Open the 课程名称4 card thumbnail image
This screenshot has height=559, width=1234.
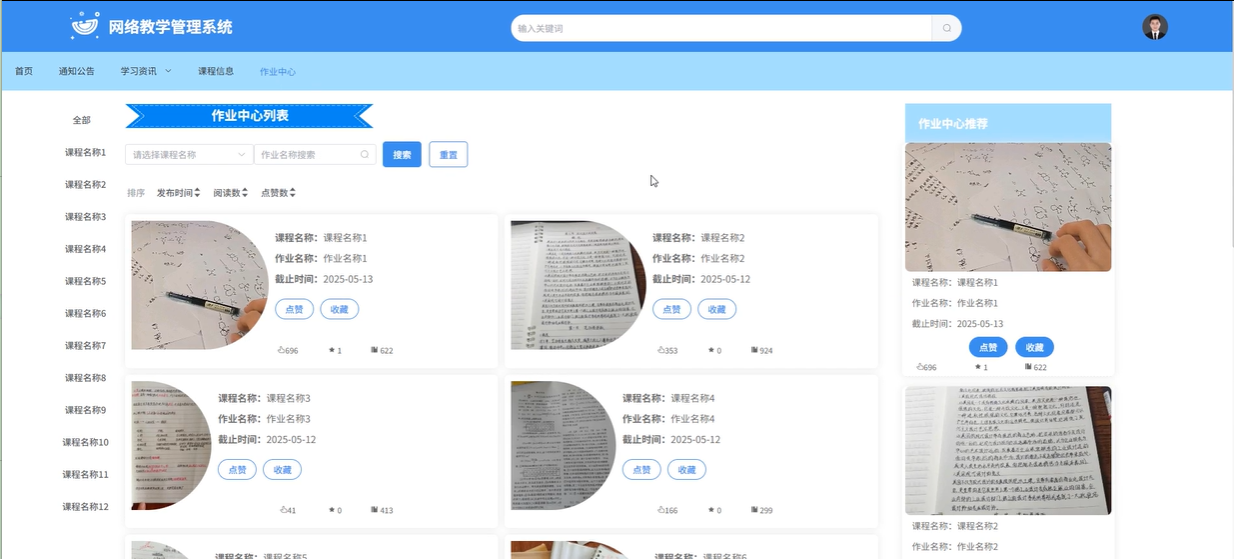(x=564, y=445)
